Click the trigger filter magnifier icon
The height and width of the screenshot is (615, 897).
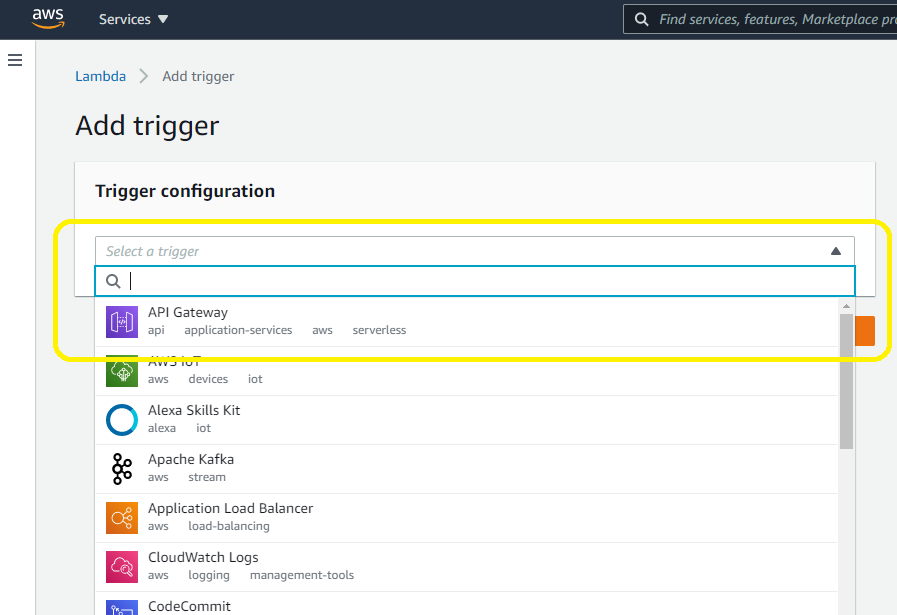[x=113, y=281]
